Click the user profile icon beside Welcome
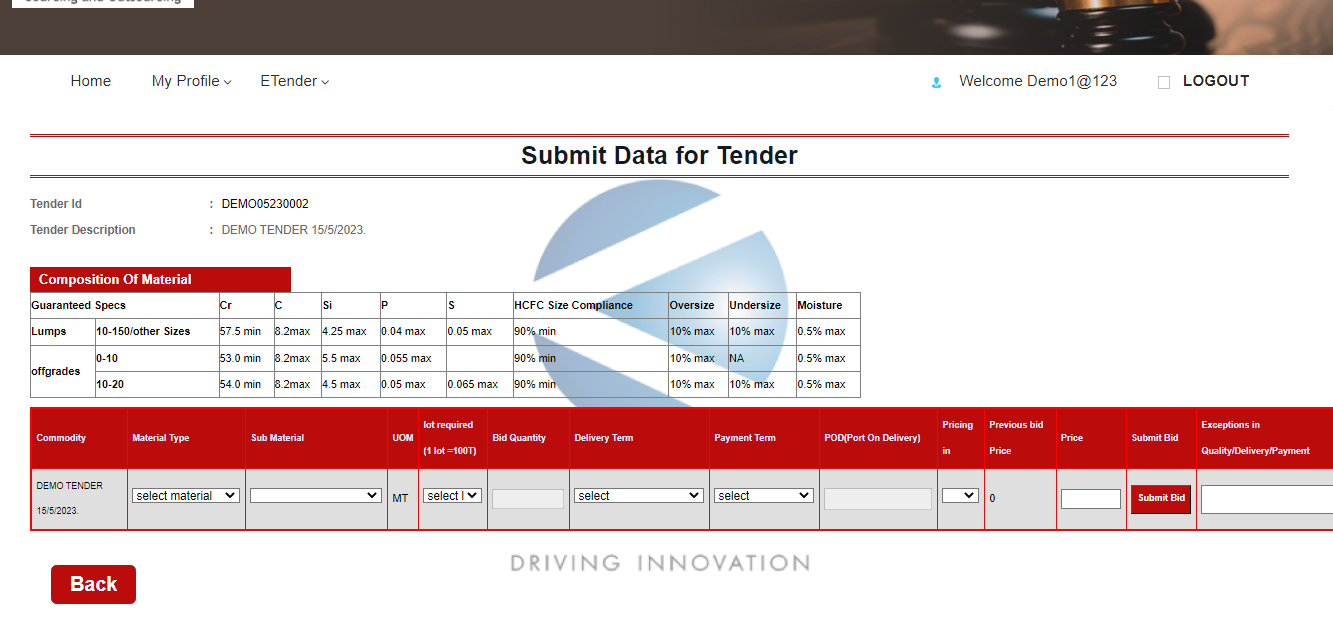 point(936,83)
